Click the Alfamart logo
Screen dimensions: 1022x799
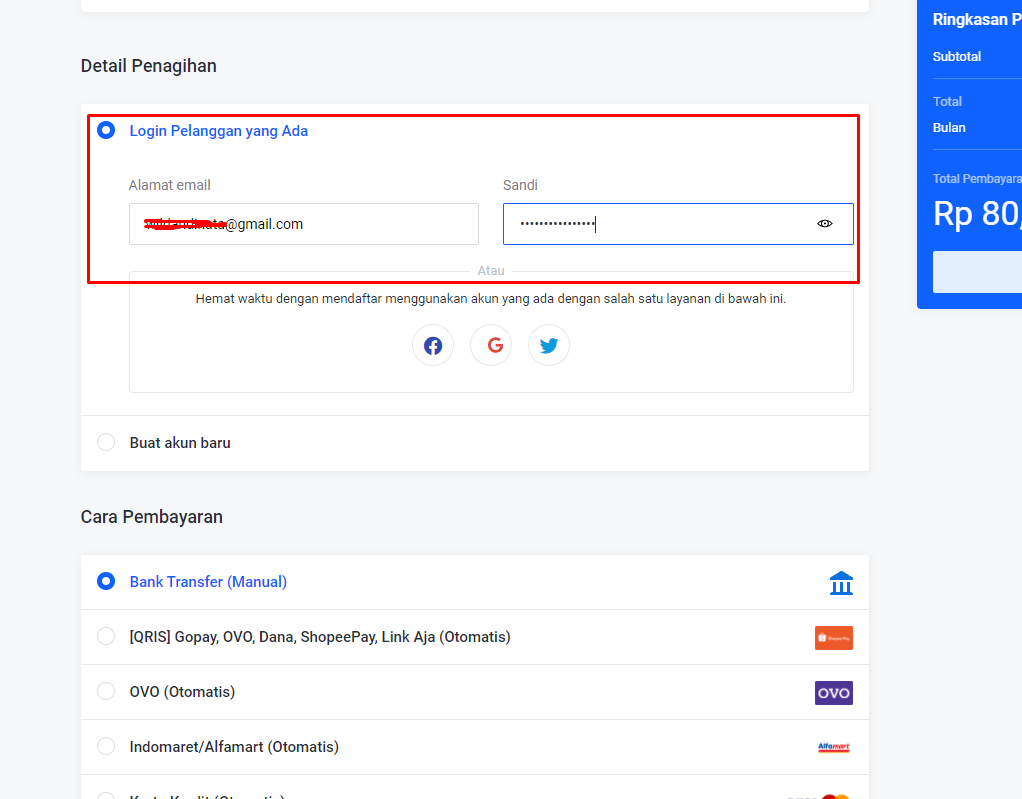833,747
